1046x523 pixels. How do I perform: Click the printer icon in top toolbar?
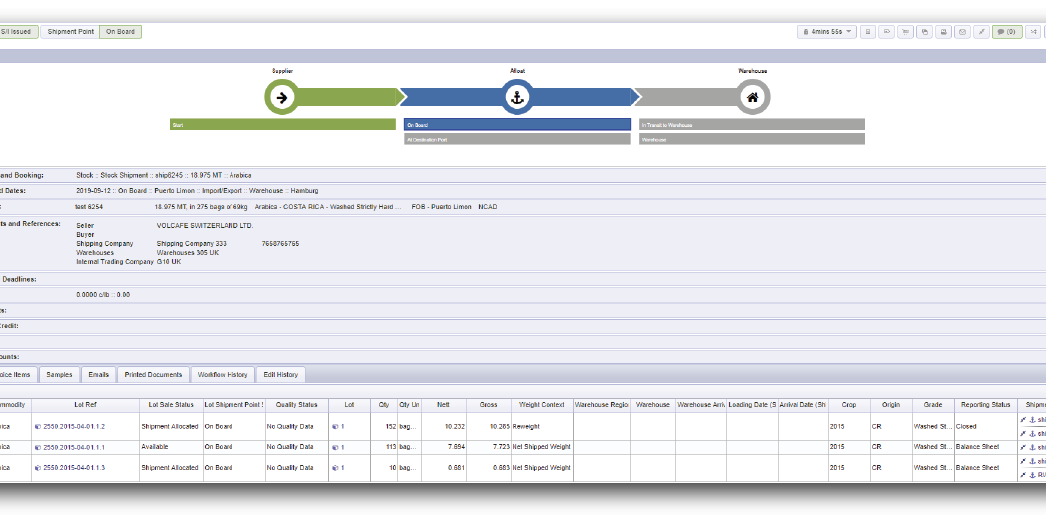pos(943,32)
